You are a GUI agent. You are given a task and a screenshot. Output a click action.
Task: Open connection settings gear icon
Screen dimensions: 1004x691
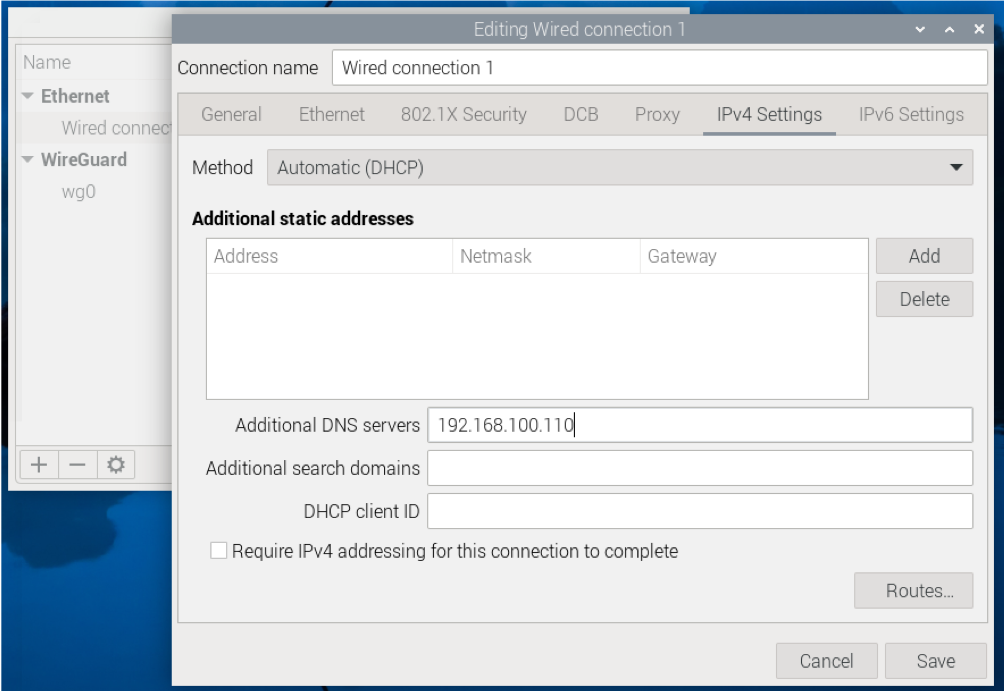click(x=115, y=465)
